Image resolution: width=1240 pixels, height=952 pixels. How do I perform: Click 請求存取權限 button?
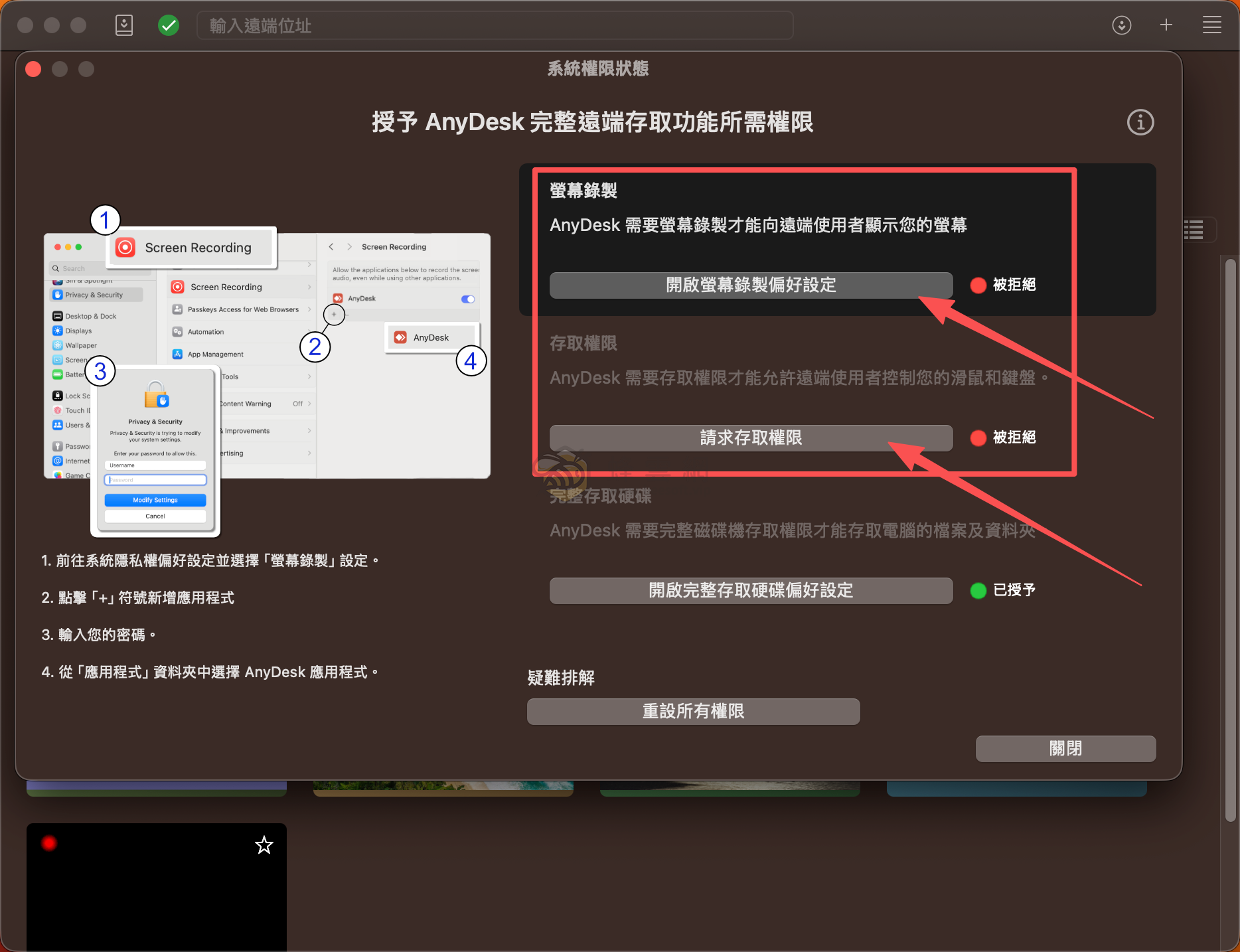[x=751, y=437]
